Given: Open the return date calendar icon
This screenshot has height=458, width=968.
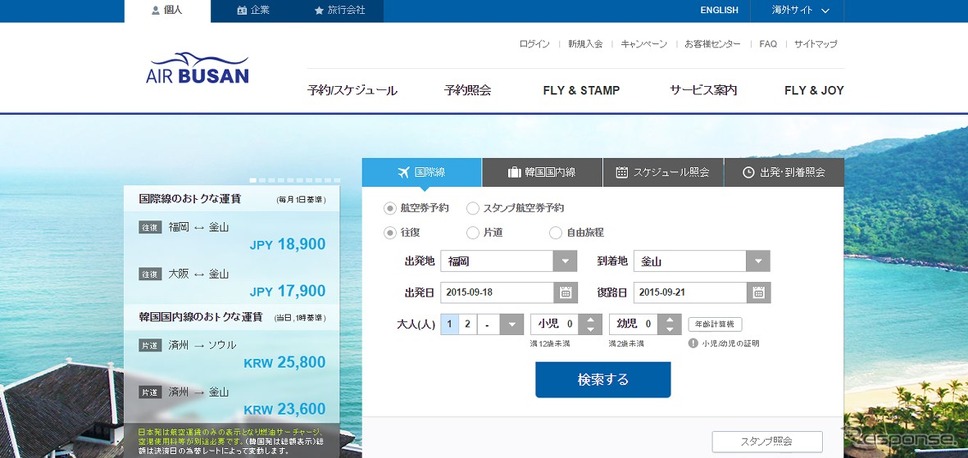Looking at the screenshot, I should (x=759, y=293).
